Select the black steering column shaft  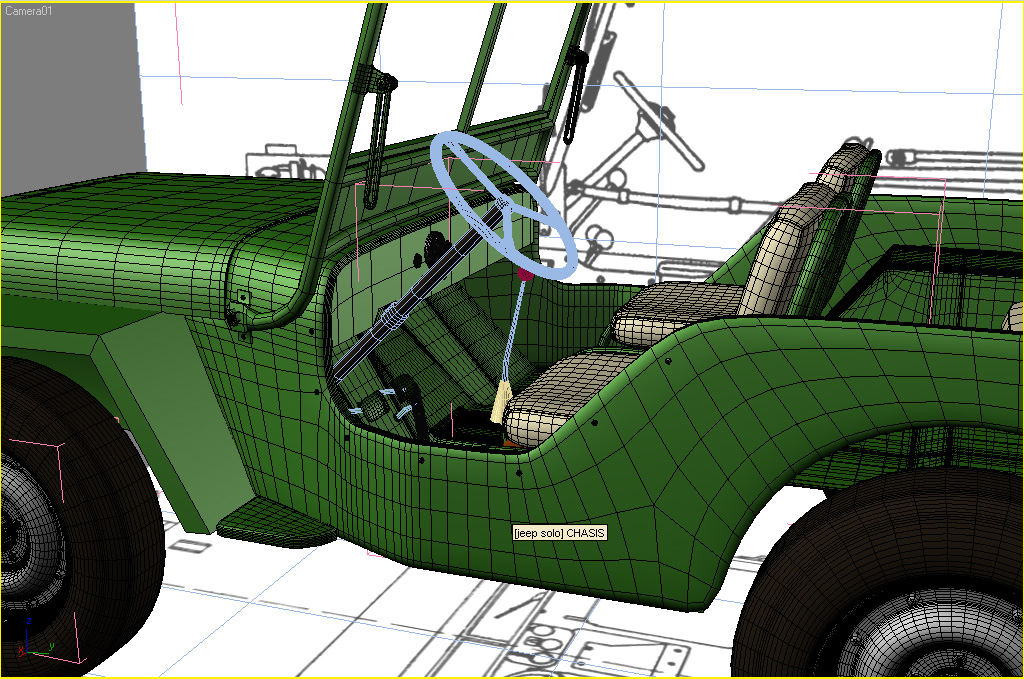tap(418, 294)
